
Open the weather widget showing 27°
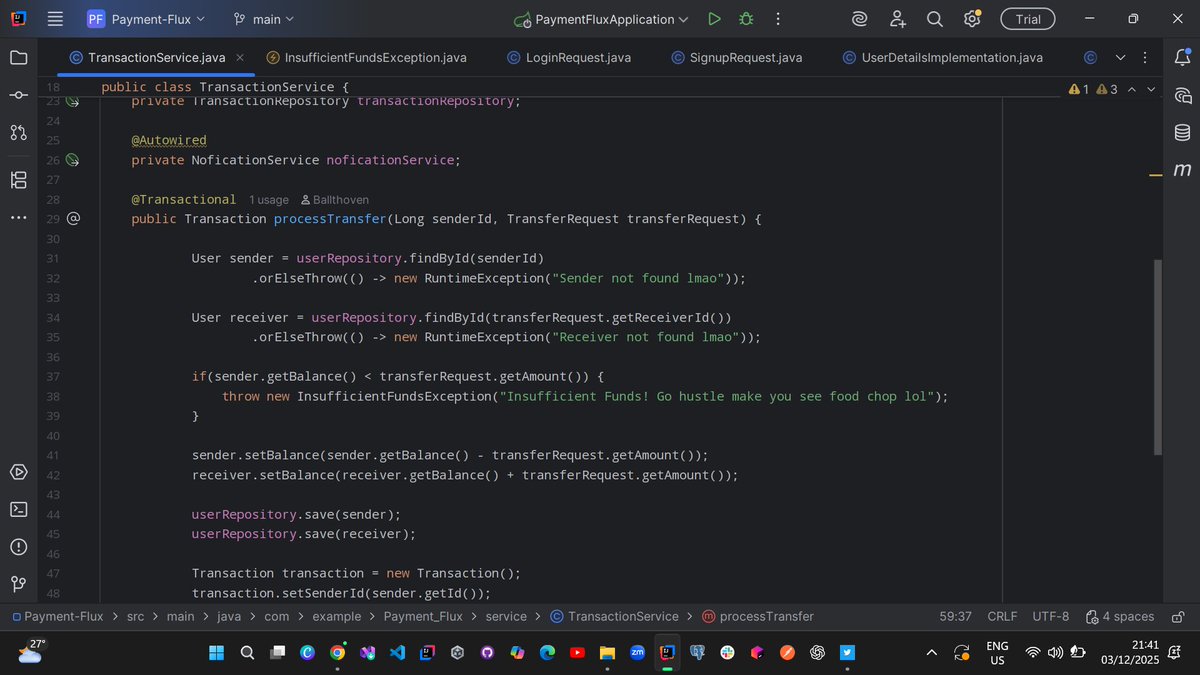coord(30,652)
